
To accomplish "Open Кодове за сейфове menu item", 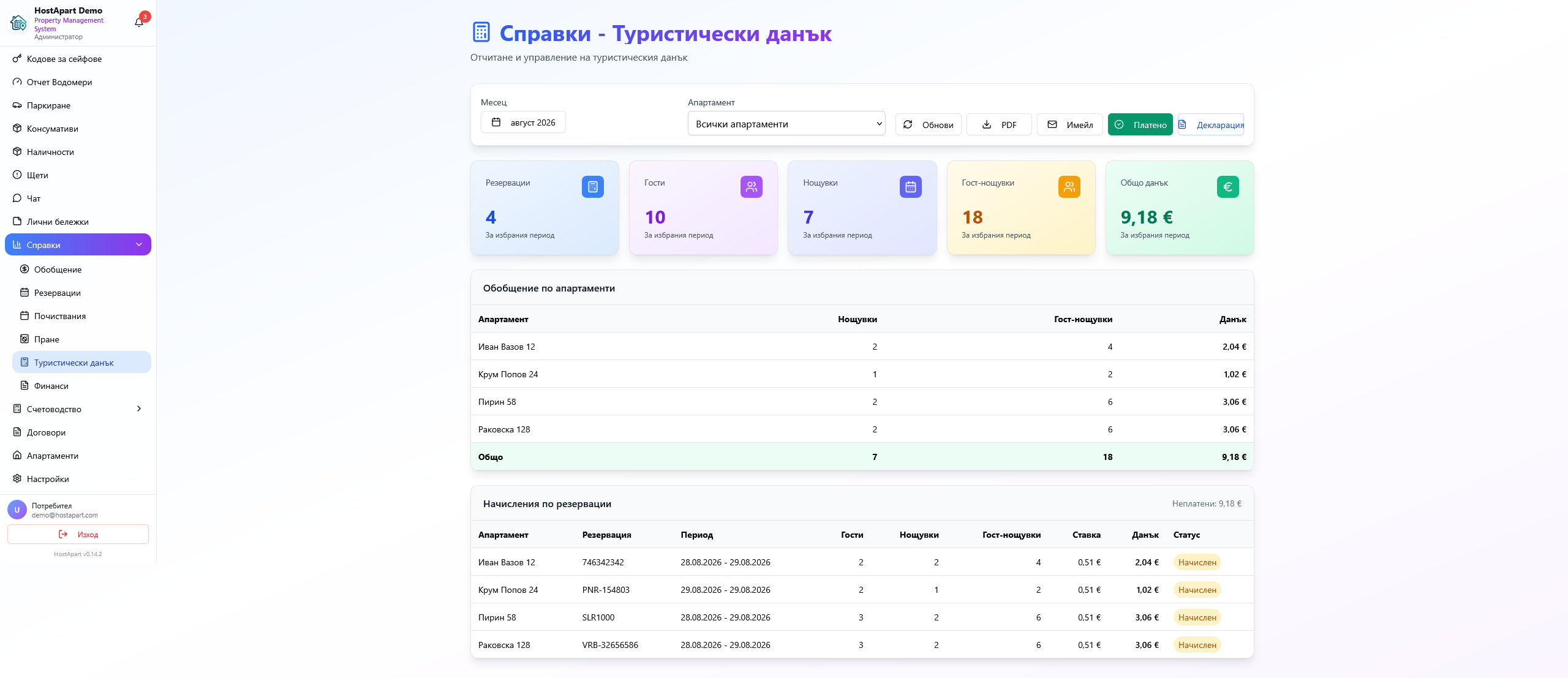I will coord(78,59).
